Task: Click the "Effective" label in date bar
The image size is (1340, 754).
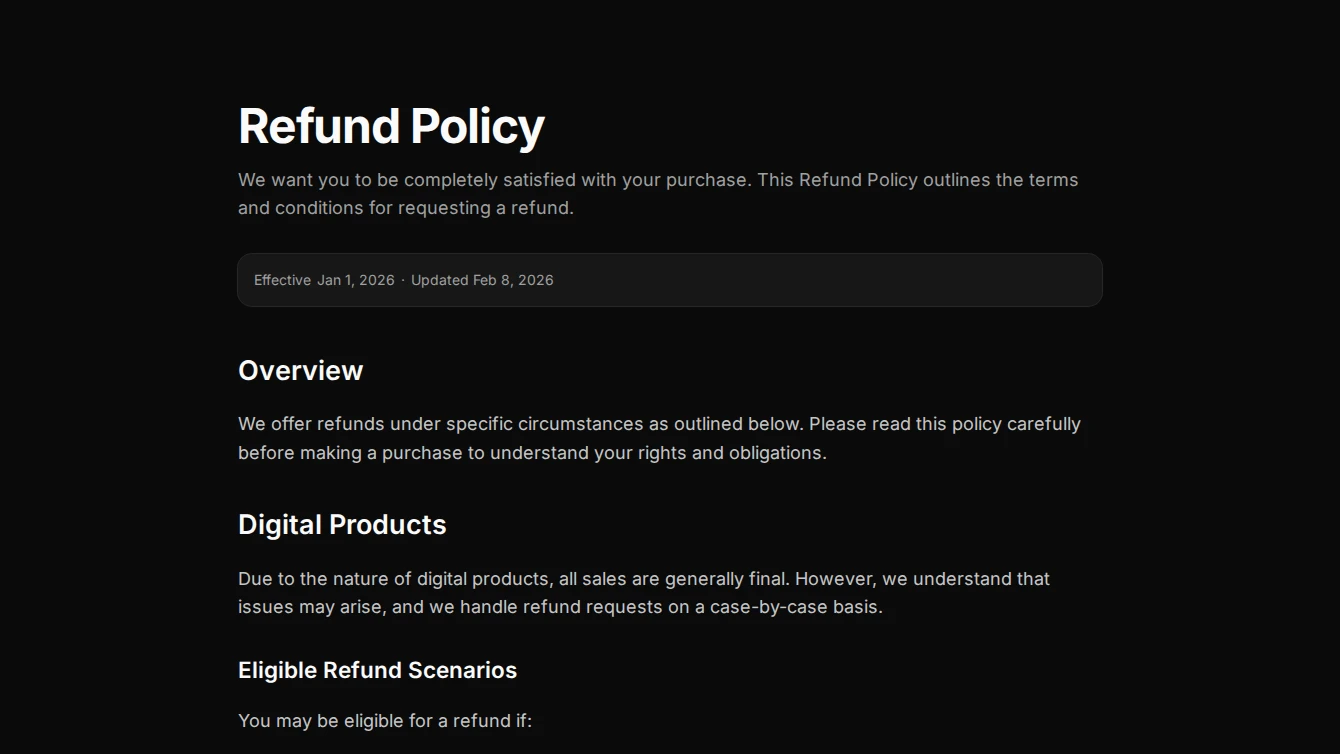Action: [282, 280]
